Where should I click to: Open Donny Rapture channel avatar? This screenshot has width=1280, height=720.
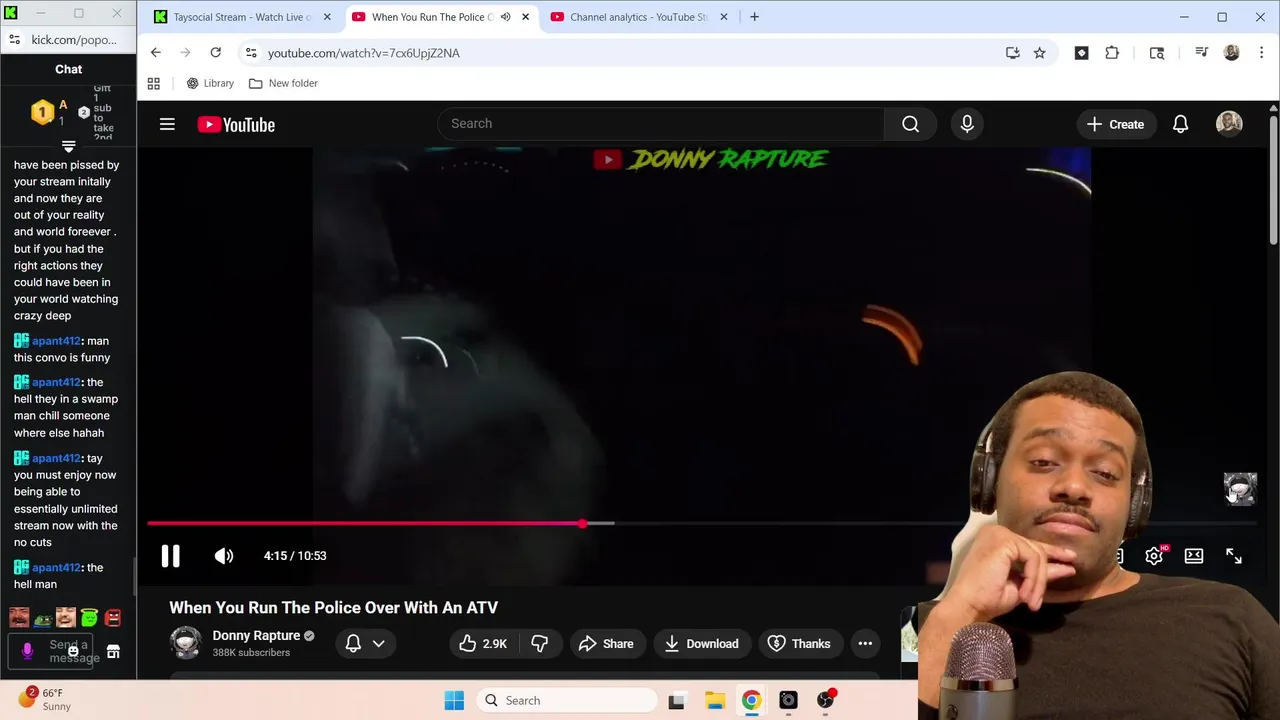(x=186, y=643)
